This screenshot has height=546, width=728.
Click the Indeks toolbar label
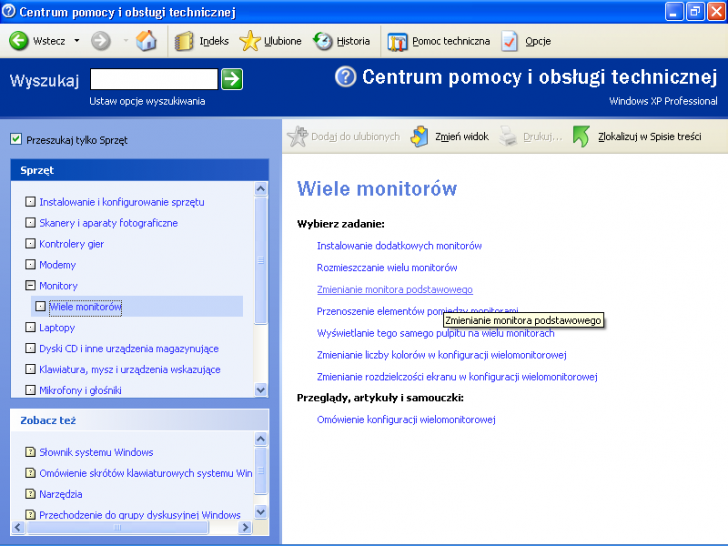click(214, 41)
